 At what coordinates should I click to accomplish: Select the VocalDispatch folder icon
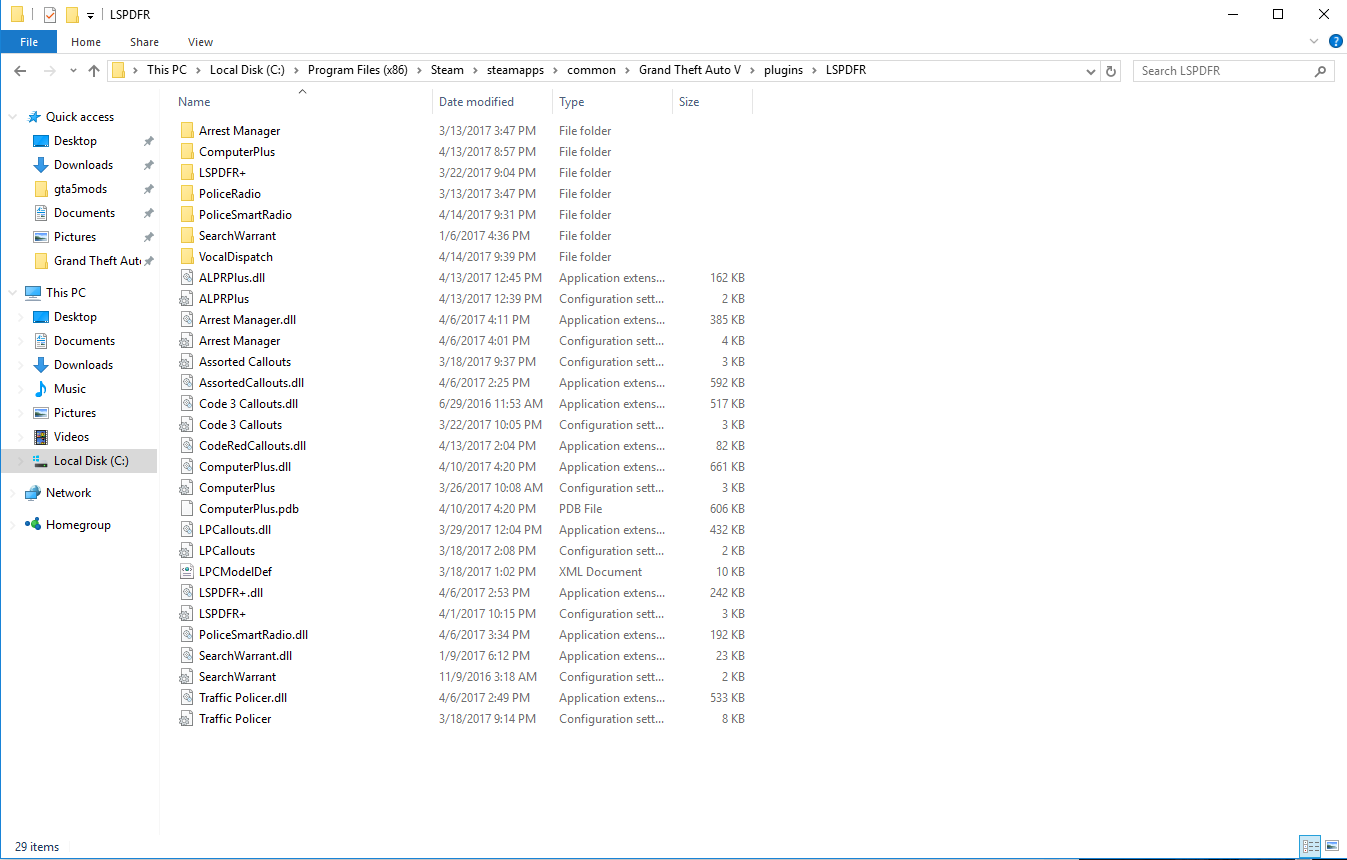187,257
